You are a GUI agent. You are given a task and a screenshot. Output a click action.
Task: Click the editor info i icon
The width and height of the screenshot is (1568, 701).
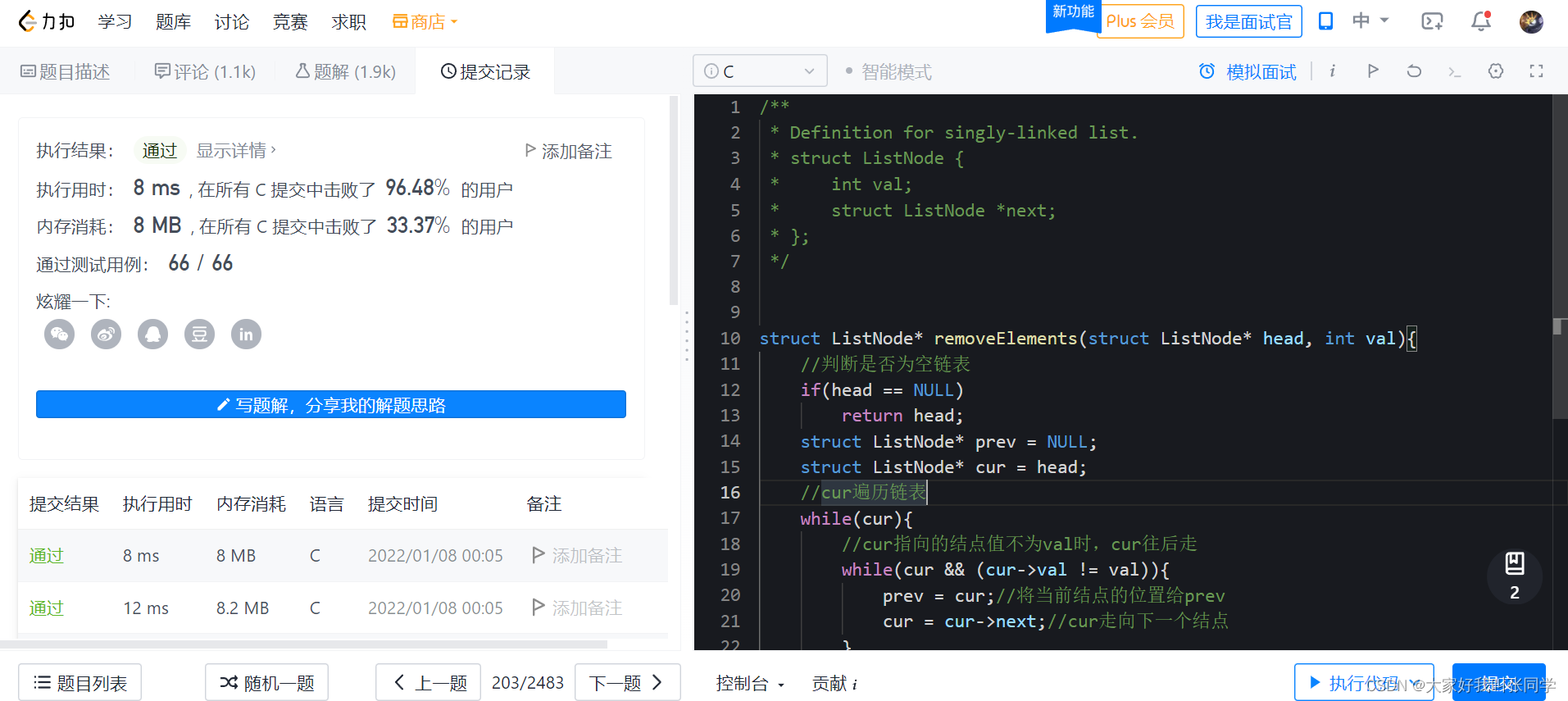(1333, 71)
